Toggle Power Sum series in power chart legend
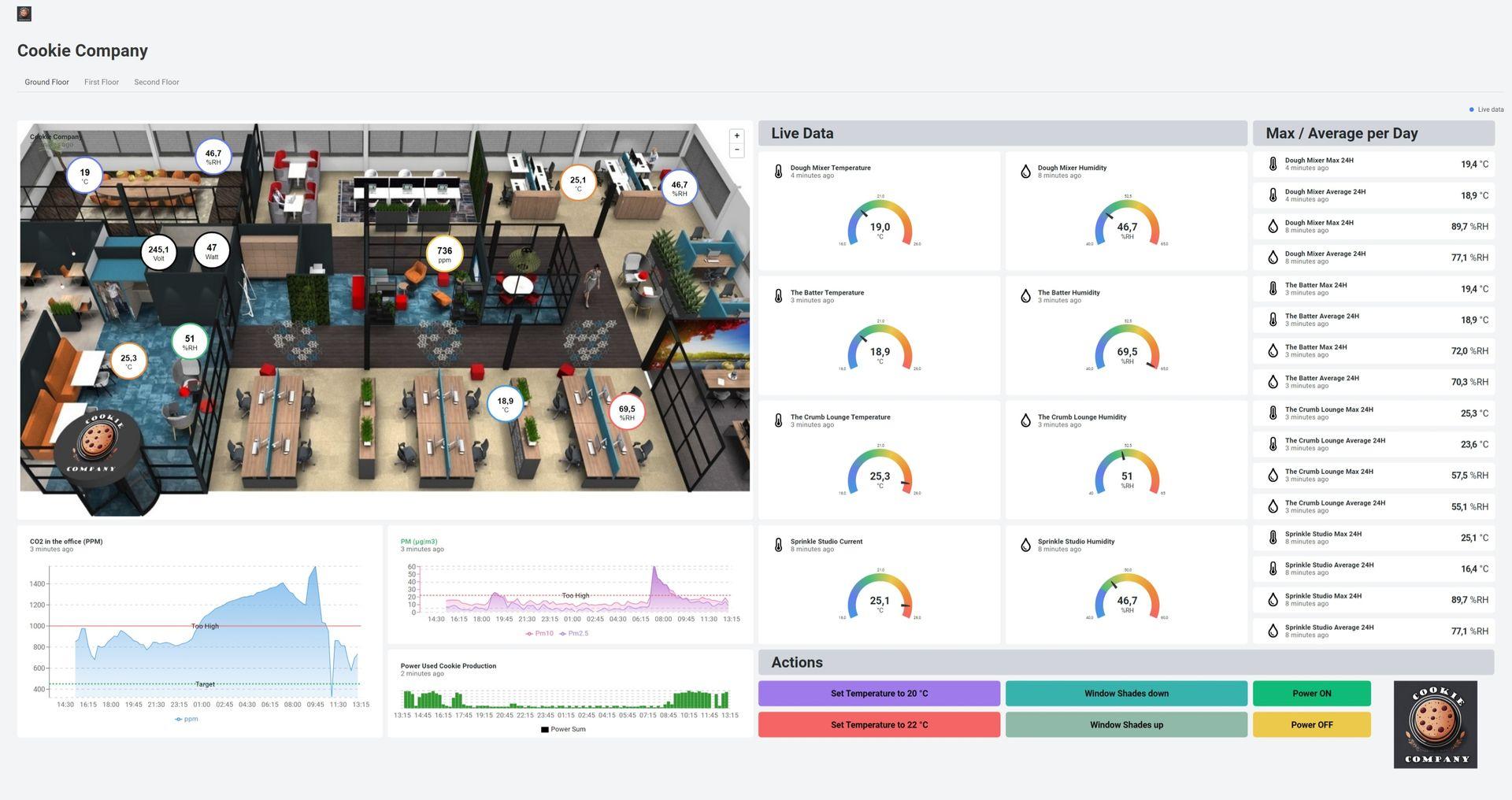Viewport: 1512px width, 800px height. [563, 729]
